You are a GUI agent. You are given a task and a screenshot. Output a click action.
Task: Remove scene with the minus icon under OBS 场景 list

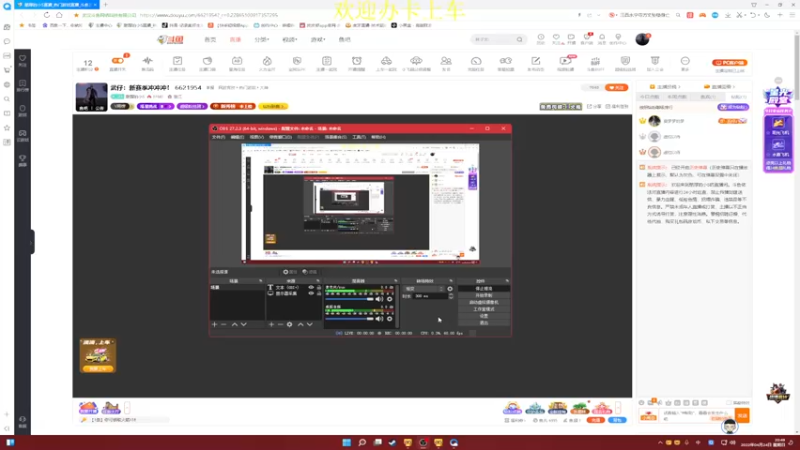click(223, 324)
